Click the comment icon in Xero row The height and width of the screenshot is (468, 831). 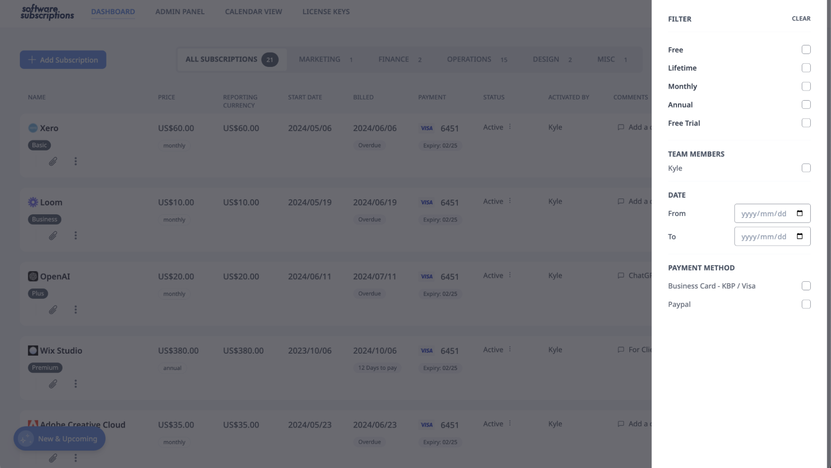coord(621,127)
